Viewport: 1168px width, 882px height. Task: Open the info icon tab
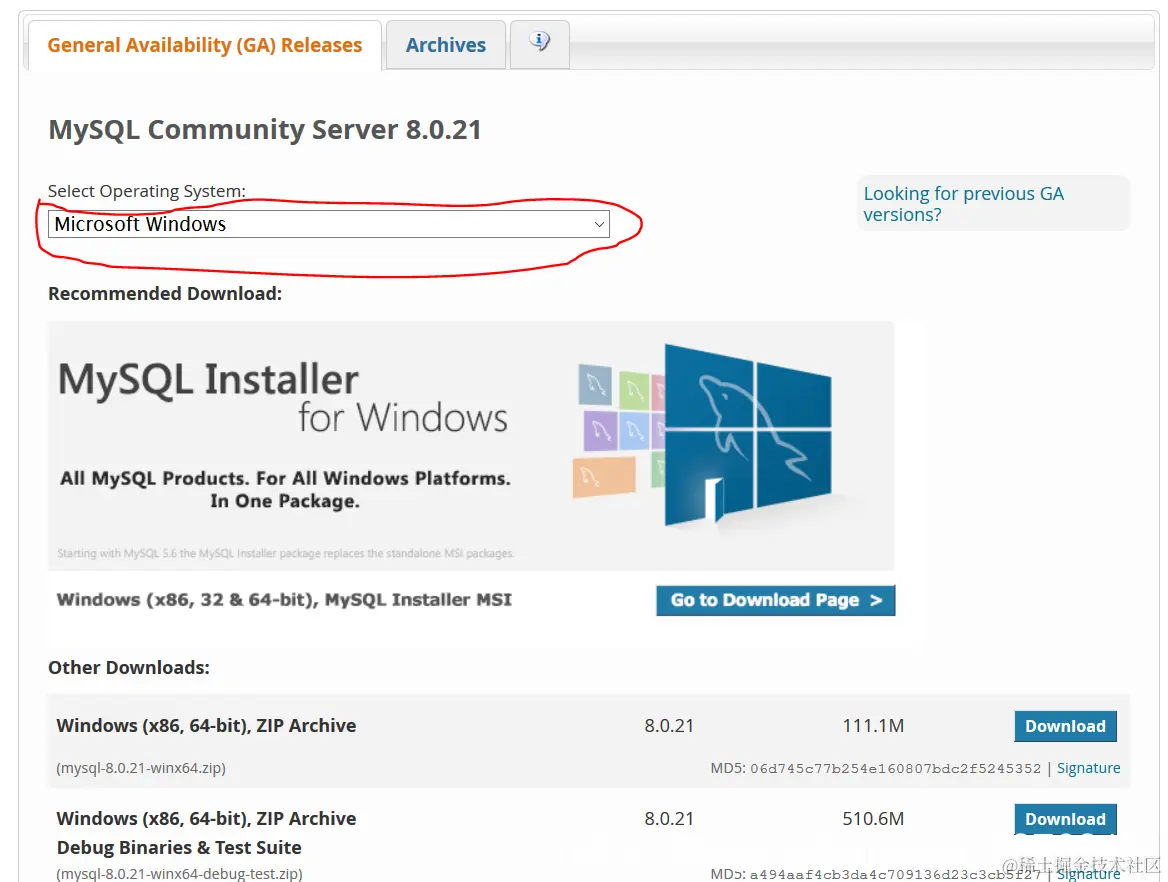click(x=540, y=45)
